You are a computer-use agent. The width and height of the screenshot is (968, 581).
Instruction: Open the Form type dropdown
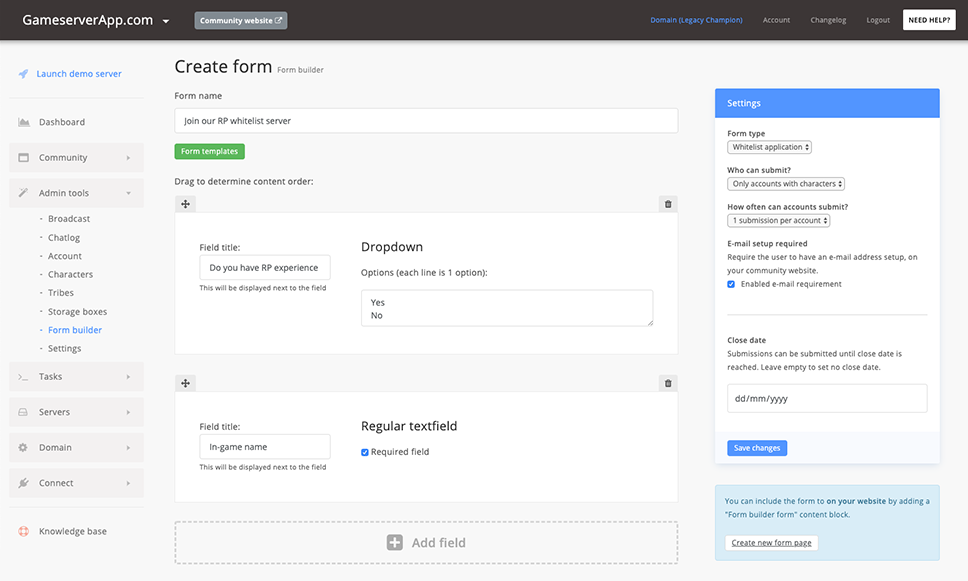pyautogui.click(x=769, y=147)
